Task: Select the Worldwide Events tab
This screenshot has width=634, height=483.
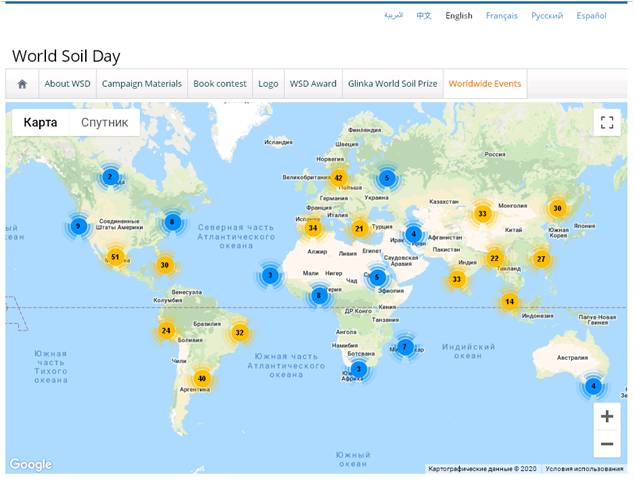Action: (485, 84)
